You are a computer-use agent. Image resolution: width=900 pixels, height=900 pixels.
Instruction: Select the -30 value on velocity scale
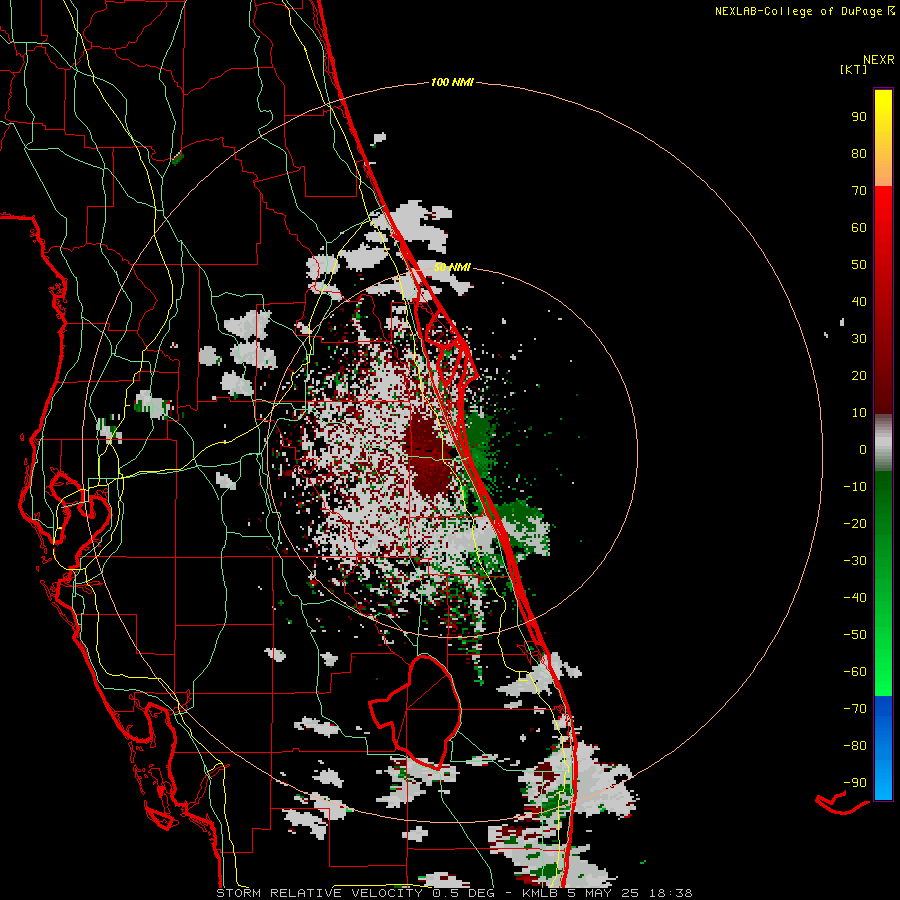click(x=855, y=561)
